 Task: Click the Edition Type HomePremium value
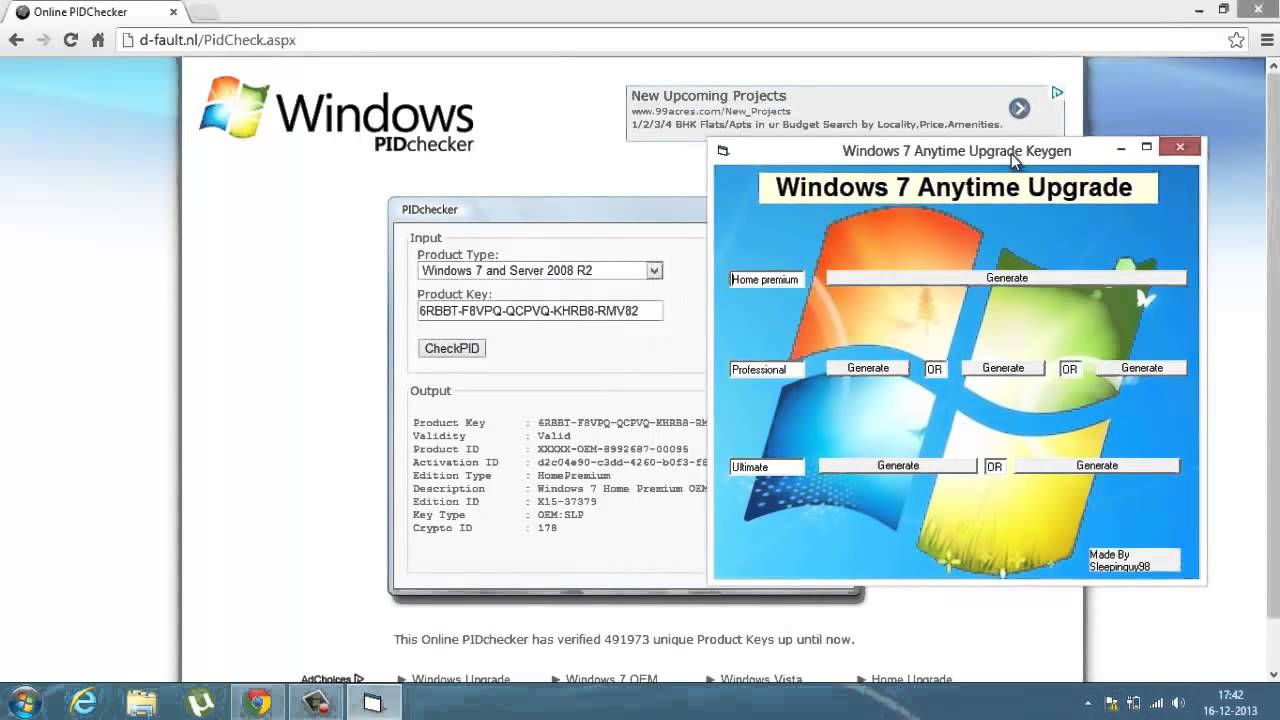(574, 476)
